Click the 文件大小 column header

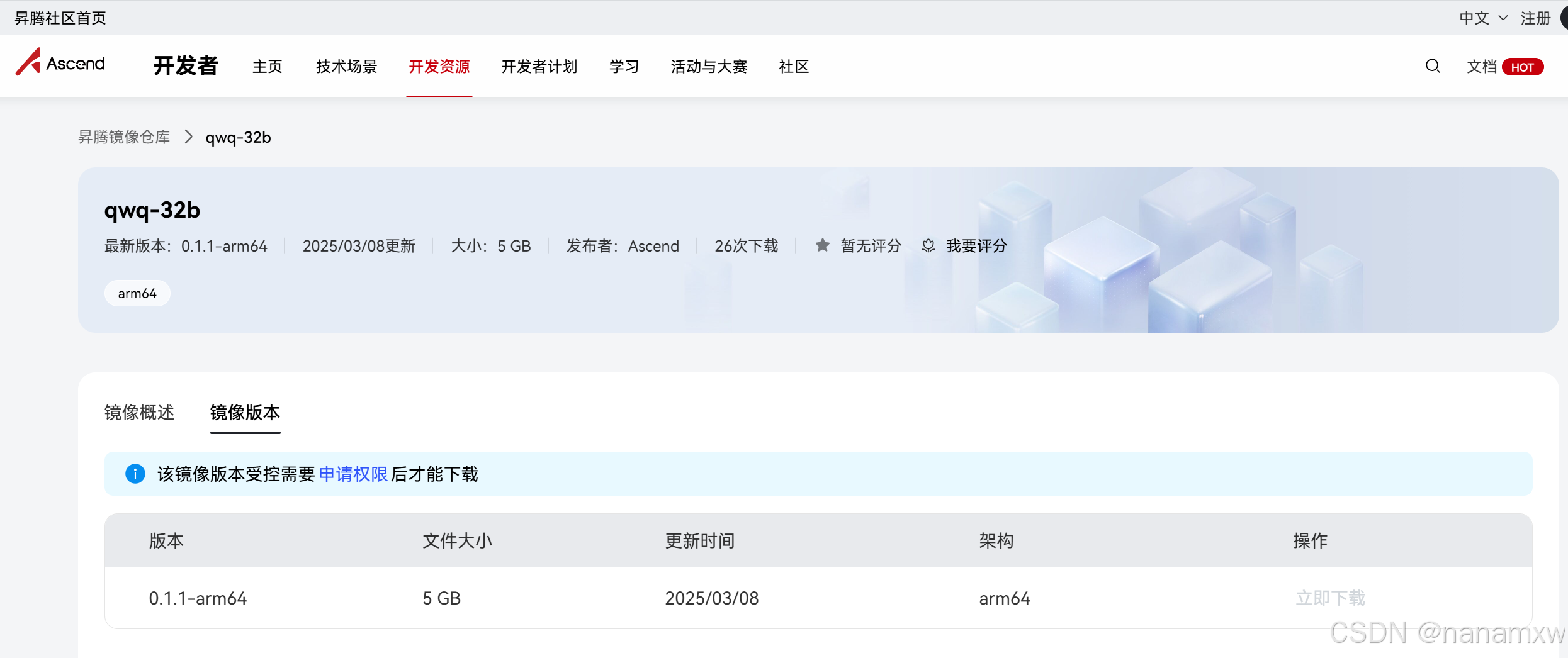point(457,540)
